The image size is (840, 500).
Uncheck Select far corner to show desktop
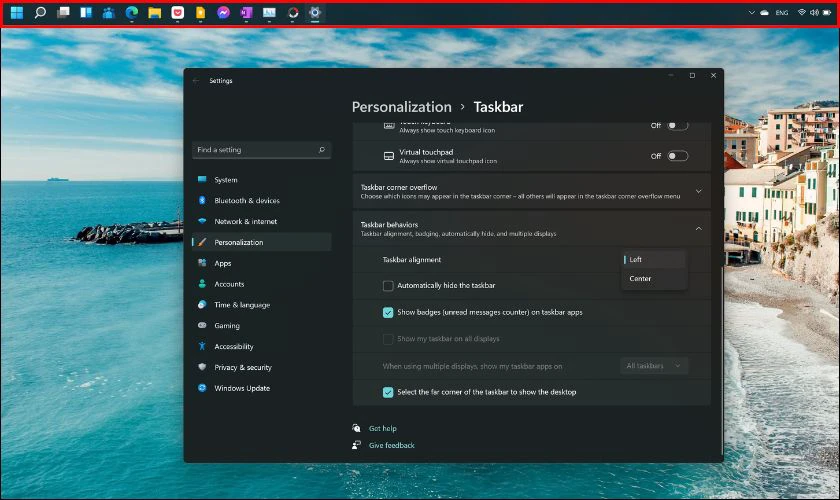pyautogui.click(x=388, y=392)
